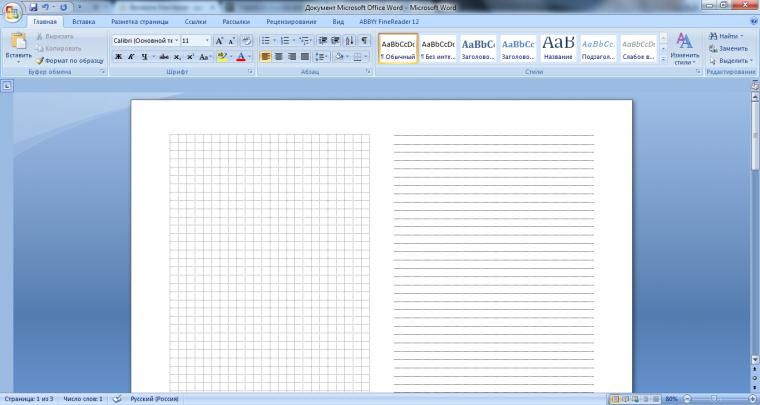Enable left text alignment
The image size is (760, 405).
[266, 57]
